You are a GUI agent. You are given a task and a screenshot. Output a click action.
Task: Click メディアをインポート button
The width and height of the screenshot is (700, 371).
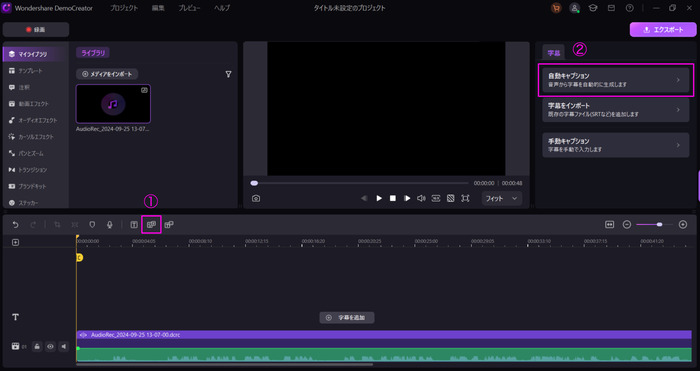(107, 74)
